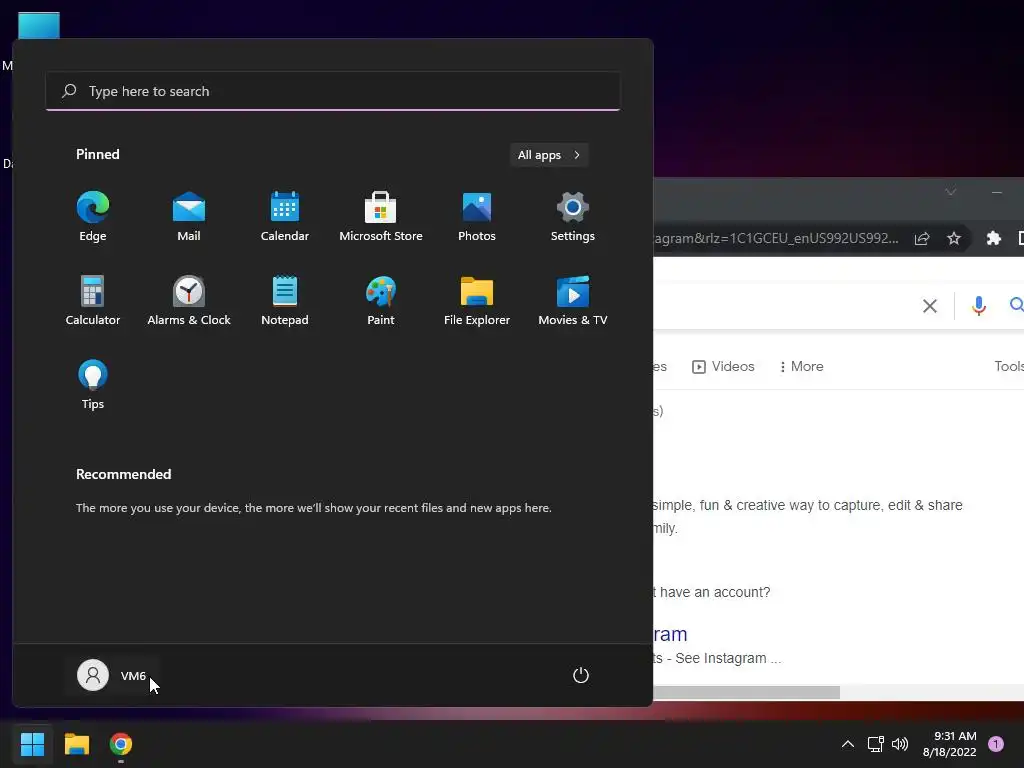Click the "Pinned" heading in Start menu

click(98, 154)
